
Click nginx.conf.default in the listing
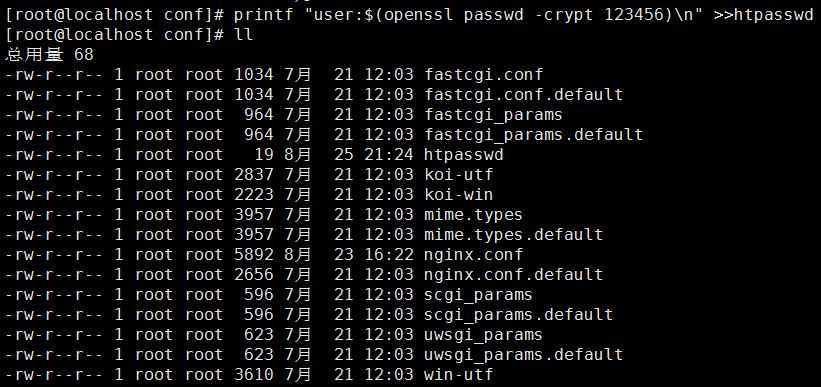coord(514,274)
